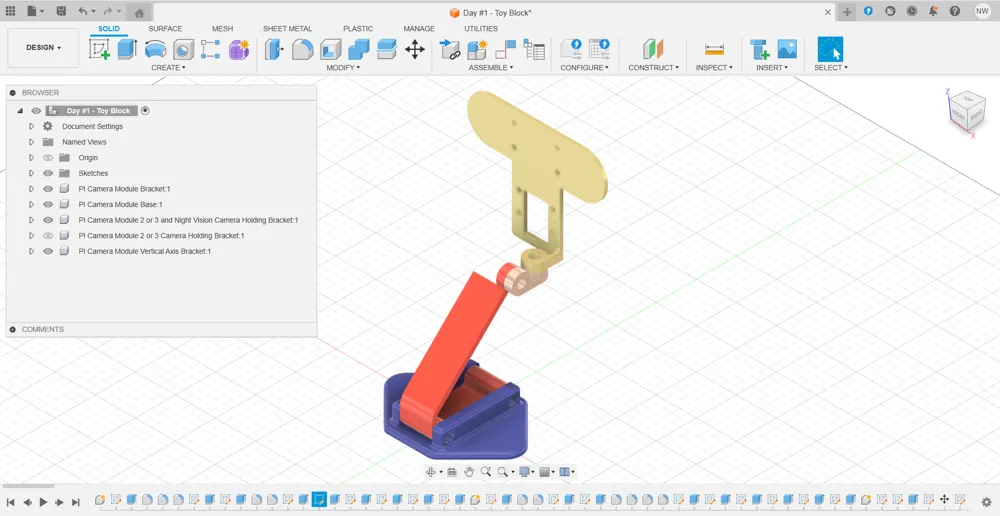Expand the Origin folder
The height and width of the screenshot is (516, 1000).
point(31,158)
